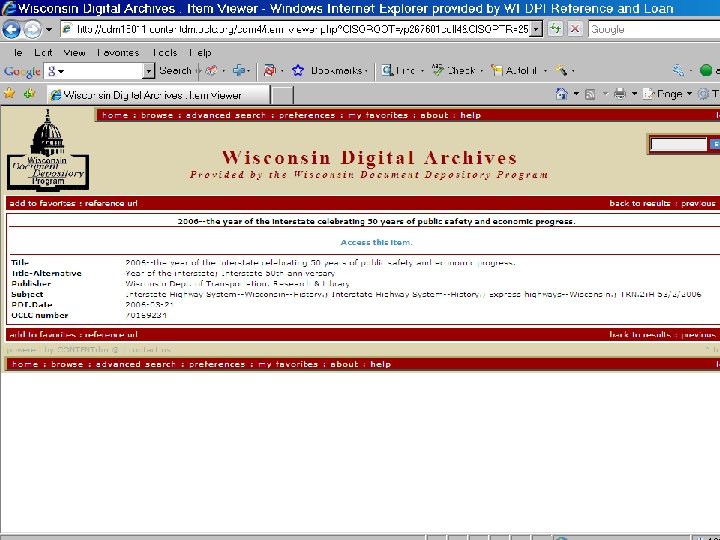Click the upper 'previous' link

click(698, 203)
